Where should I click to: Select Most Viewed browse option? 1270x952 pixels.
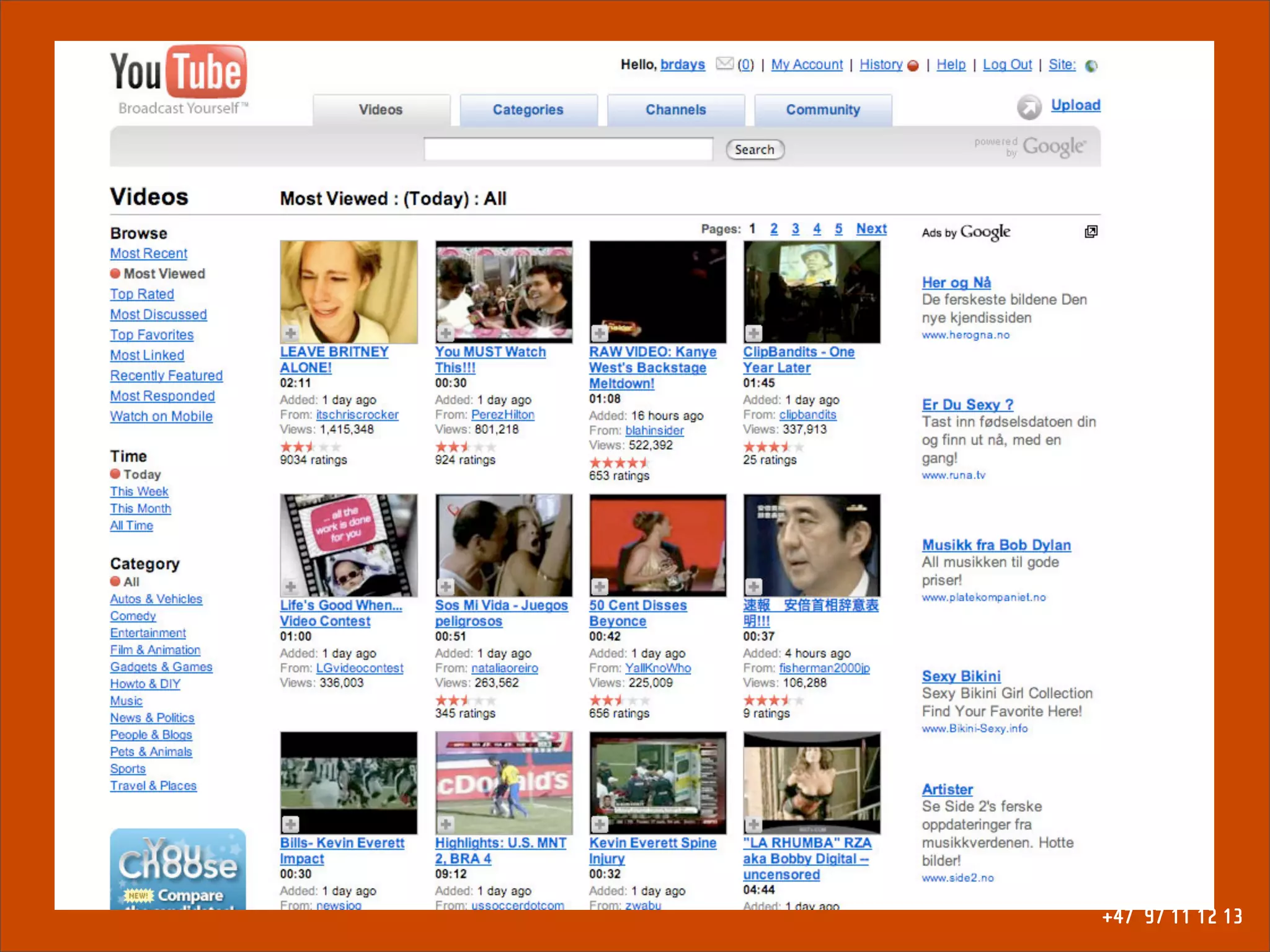[164, 273]
